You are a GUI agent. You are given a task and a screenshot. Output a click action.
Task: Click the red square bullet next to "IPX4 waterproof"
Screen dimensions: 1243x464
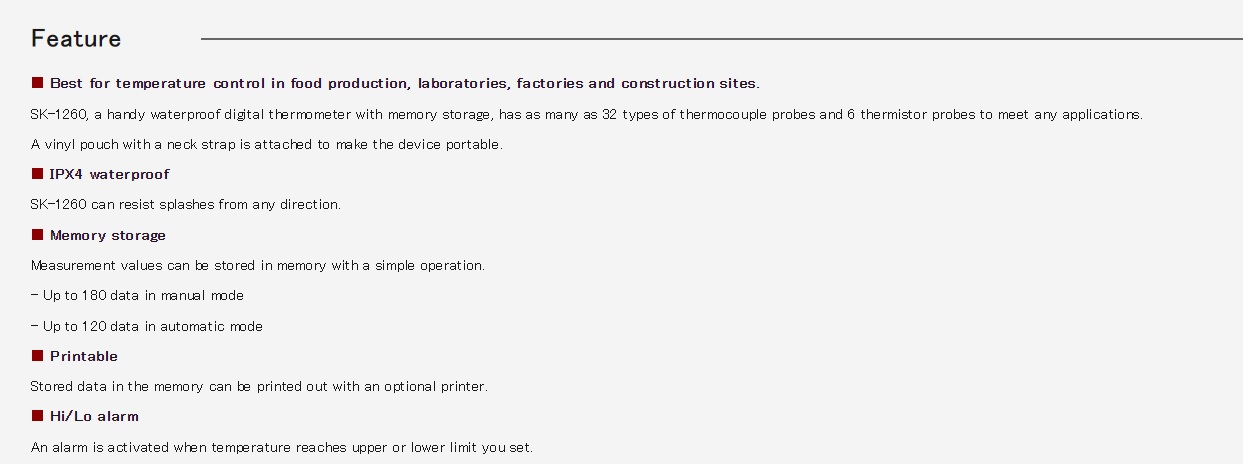[x=37, y=174]
